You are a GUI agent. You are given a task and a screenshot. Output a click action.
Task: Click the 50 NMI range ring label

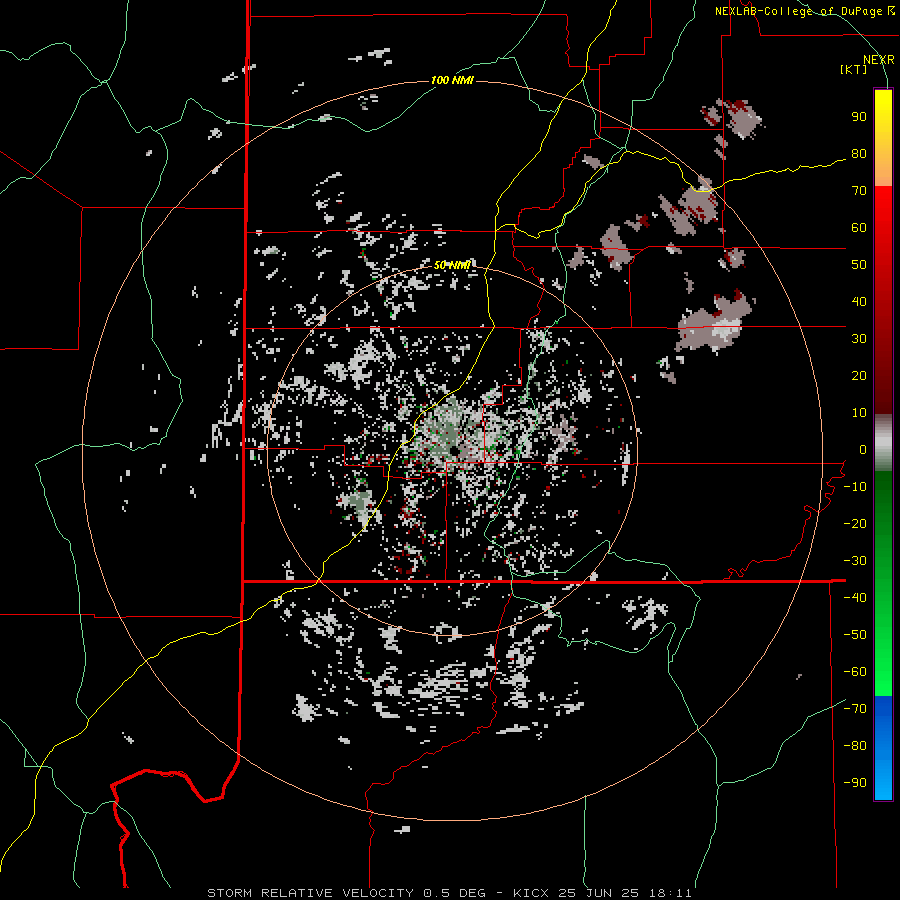tap(452, 265)
